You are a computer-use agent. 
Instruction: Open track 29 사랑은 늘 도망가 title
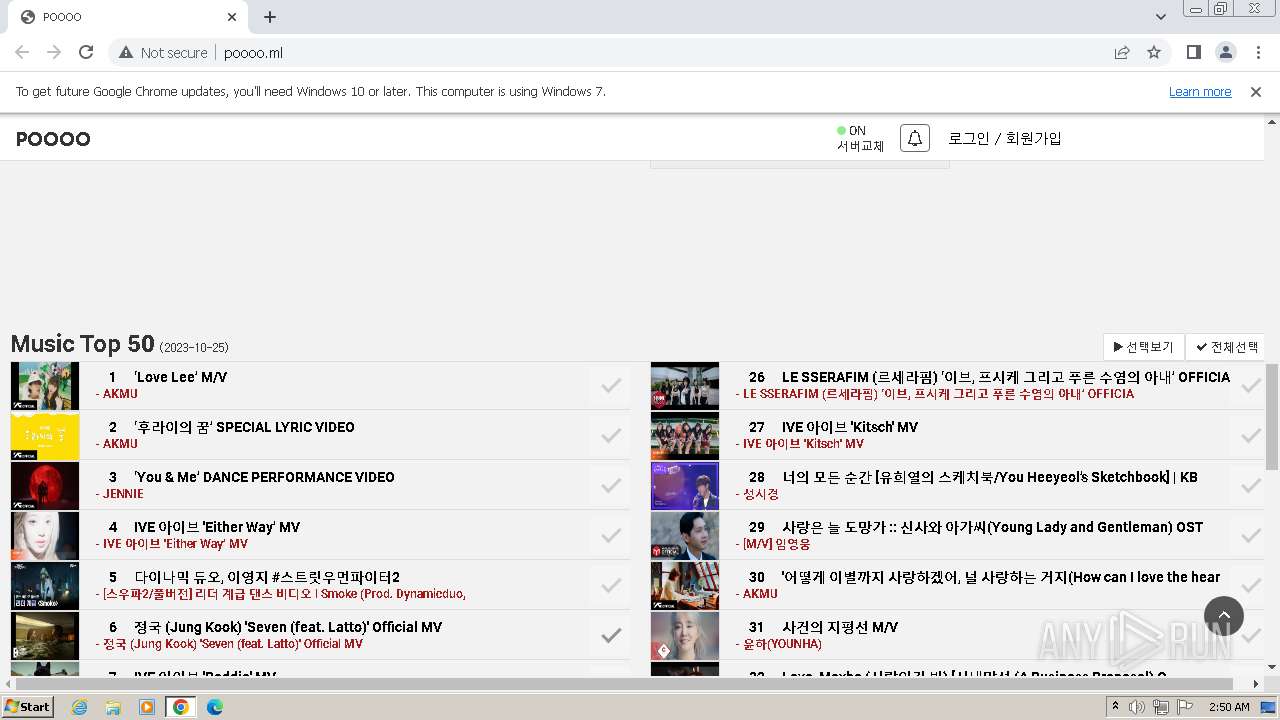click(992, 527)
